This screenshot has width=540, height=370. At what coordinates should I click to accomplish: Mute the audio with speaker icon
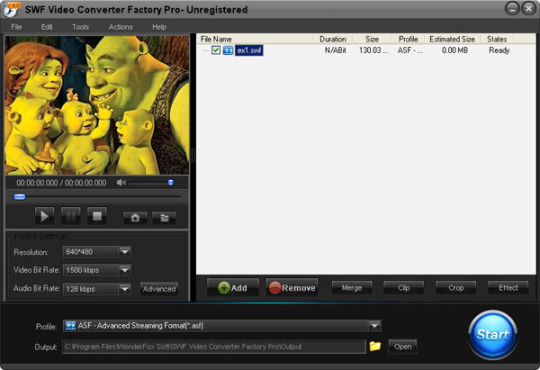coord(121,183)
